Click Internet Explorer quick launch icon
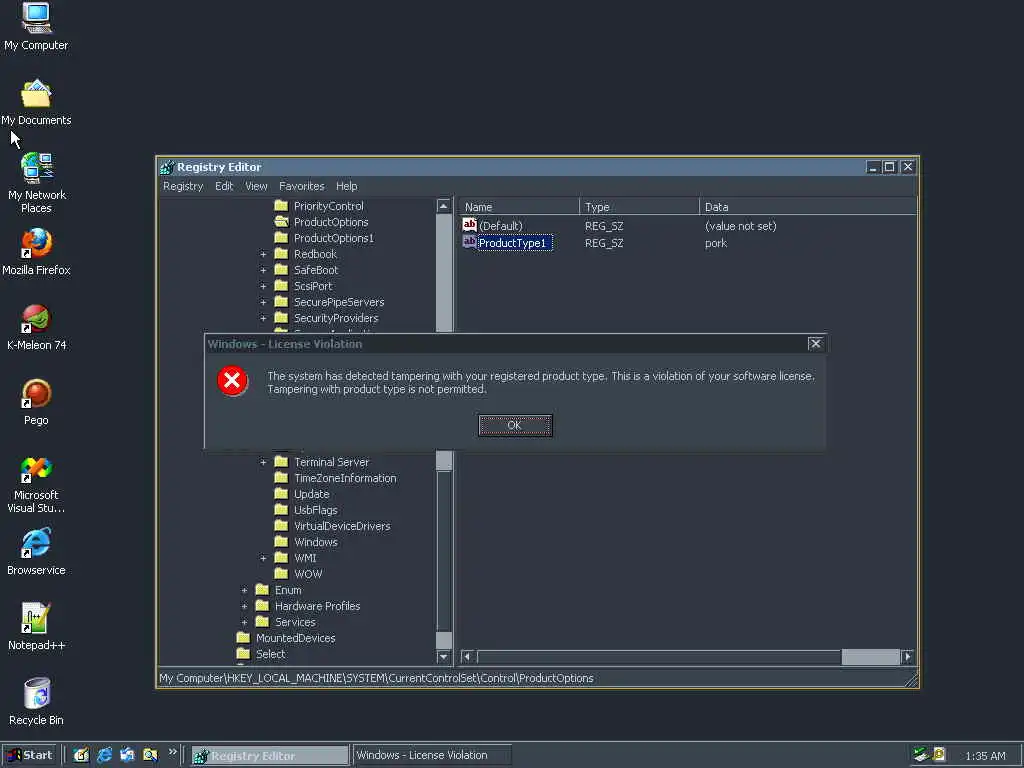 coord(104,756)
